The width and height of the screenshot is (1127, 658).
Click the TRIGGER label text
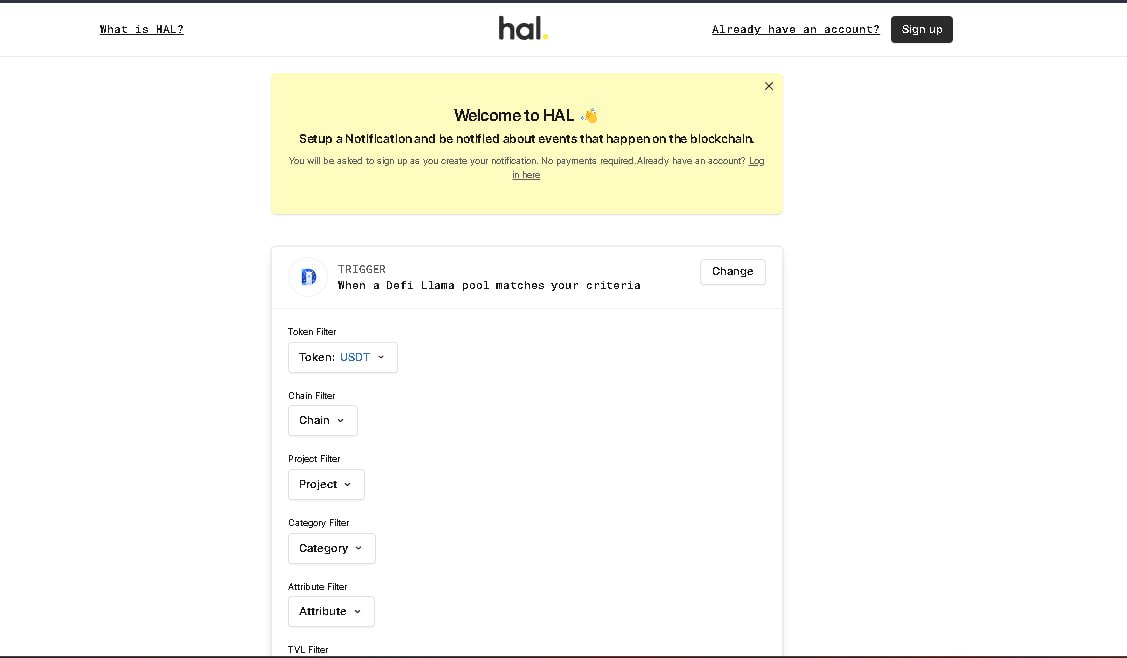click(362, 269)
